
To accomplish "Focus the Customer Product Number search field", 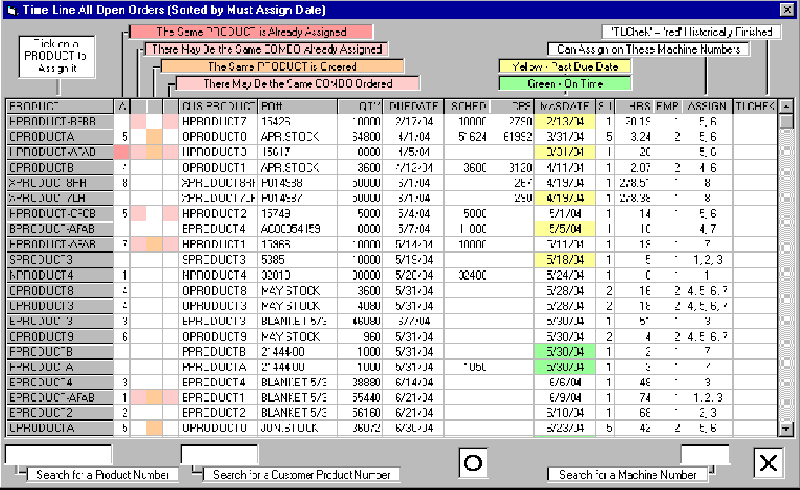I will tap(219, 454).
